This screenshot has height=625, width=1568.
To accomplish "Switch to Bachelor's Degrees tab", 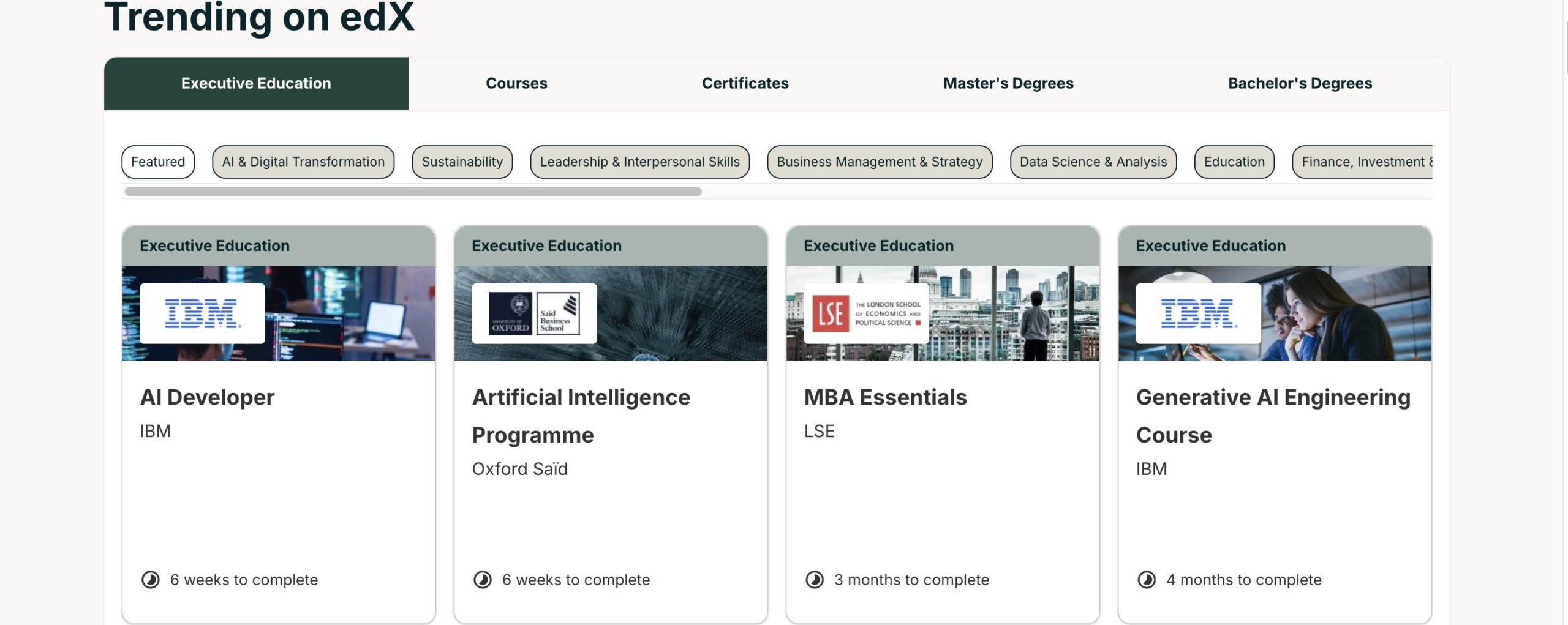I will point(1300,83).
